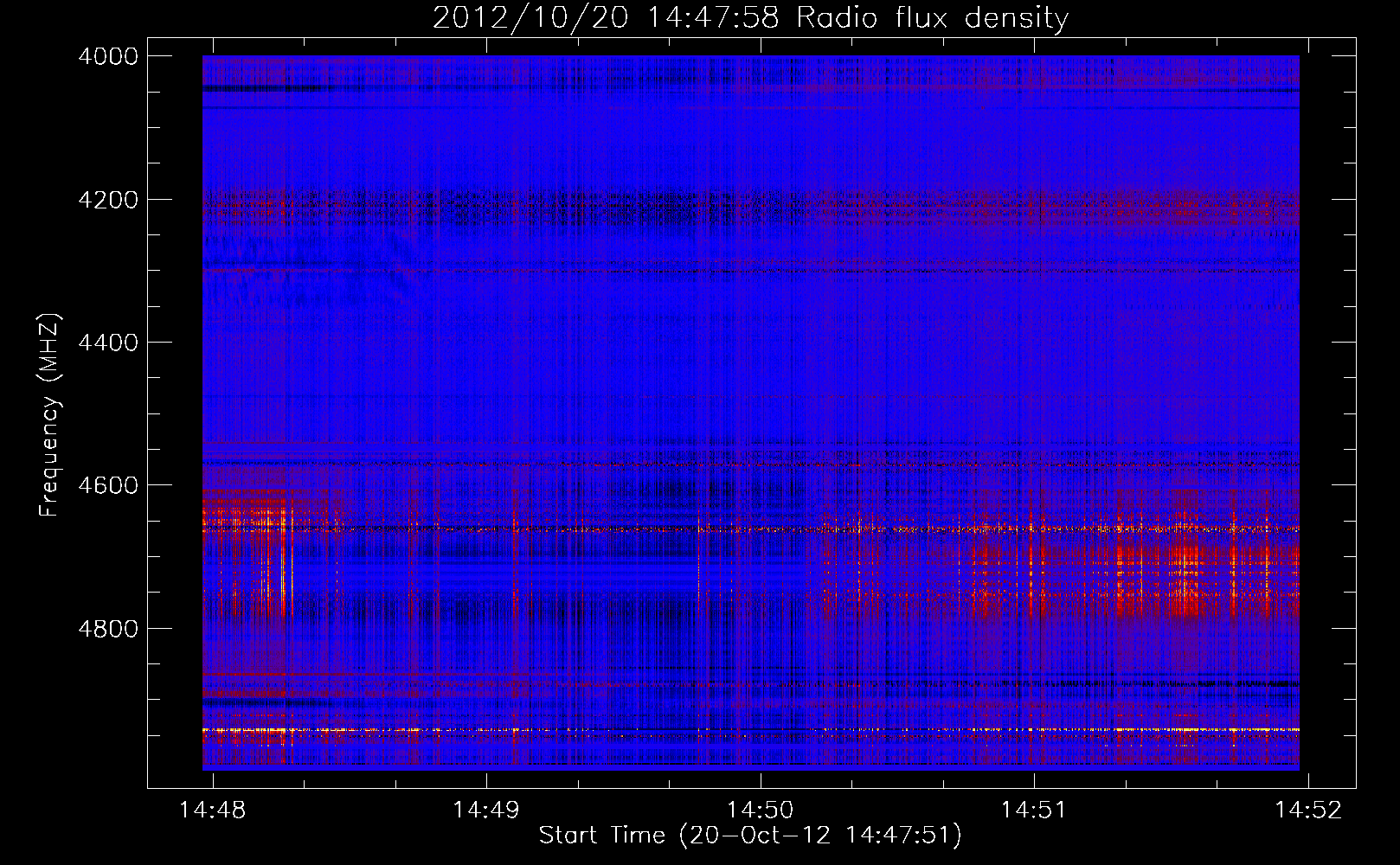Select the 4000 frequency tick label
Screen dimensions: 1400x865
pos(108,56)
